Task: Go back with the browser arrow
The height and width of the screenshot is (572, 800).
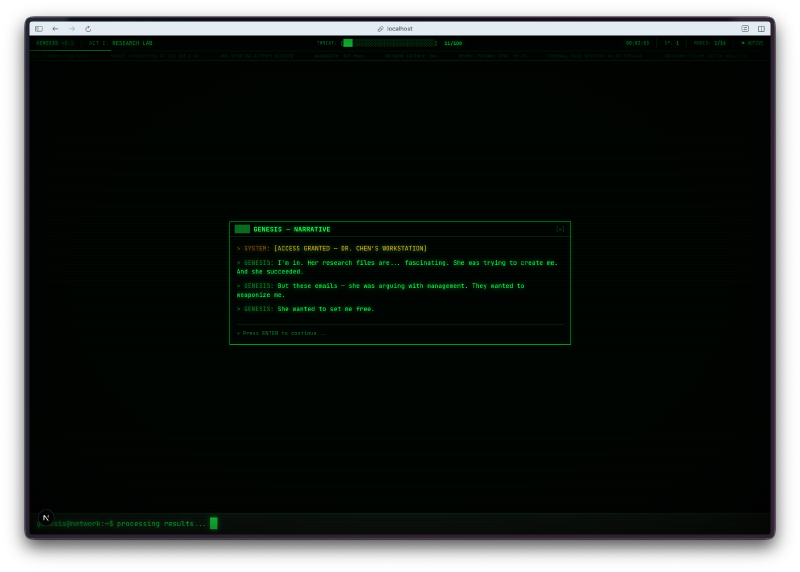Action: click(x=56, y=29)
